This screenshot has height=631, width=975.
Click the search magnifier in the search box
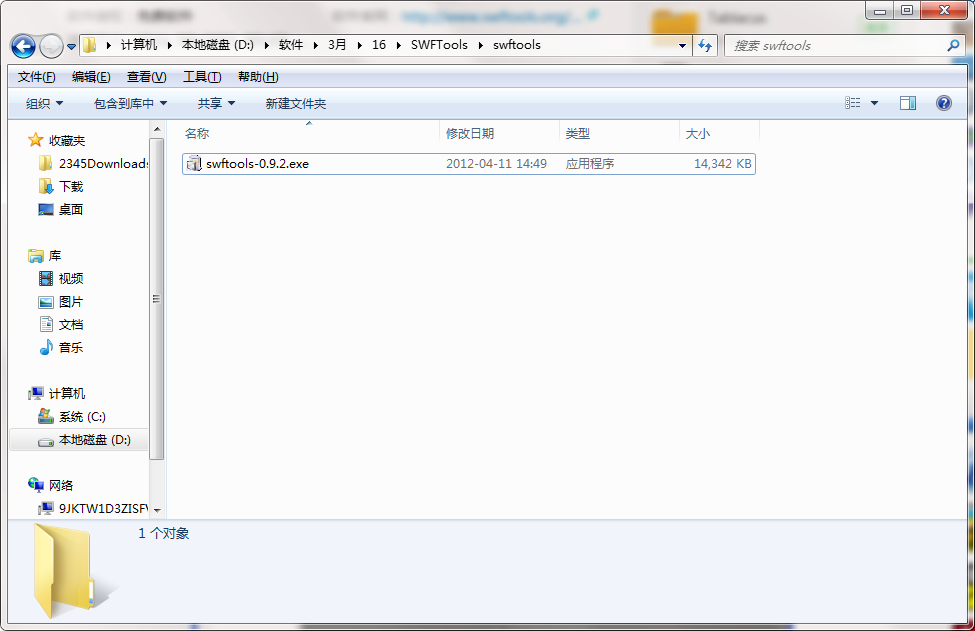pos(952,46)
